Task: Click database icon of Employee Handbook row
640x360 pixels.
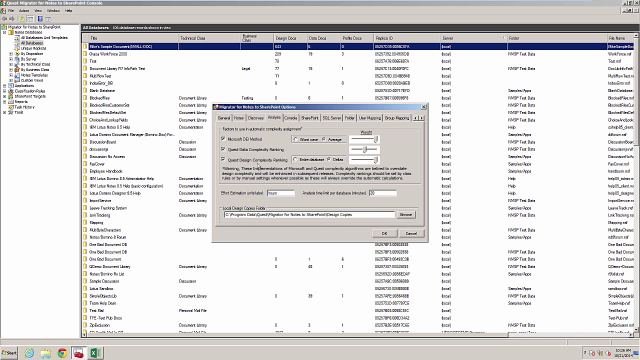Action: click(x=85, y=171)
